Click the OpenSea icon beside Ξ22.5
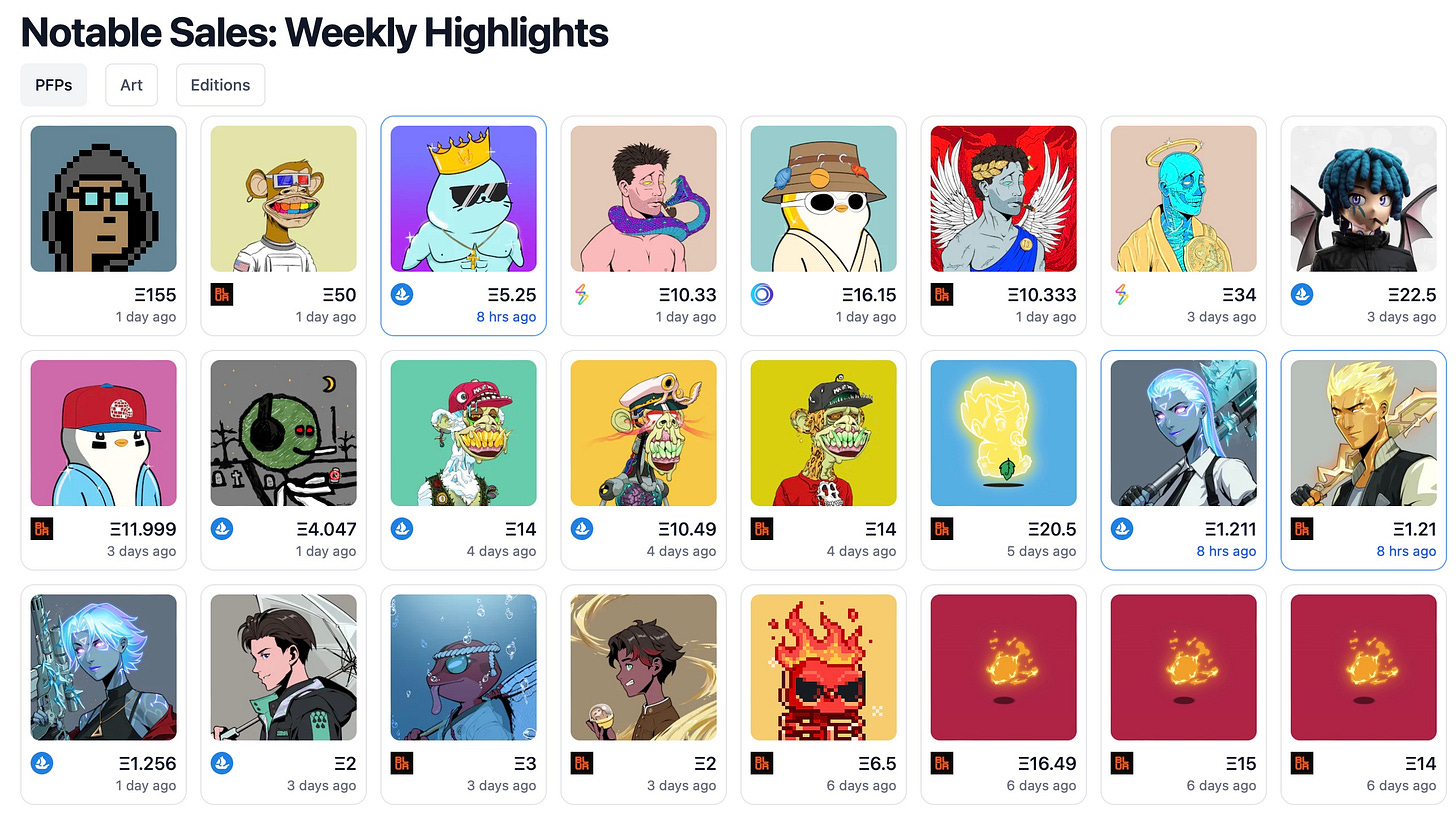 [x=1302, y=295]
